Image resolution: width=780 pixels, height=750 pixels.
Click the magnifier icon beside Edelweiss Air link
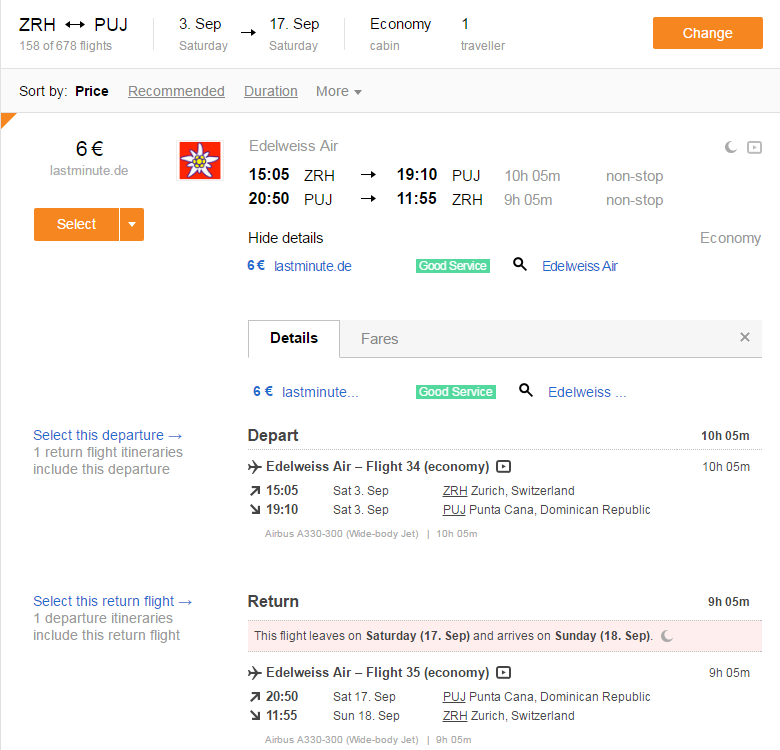[520, 265]
